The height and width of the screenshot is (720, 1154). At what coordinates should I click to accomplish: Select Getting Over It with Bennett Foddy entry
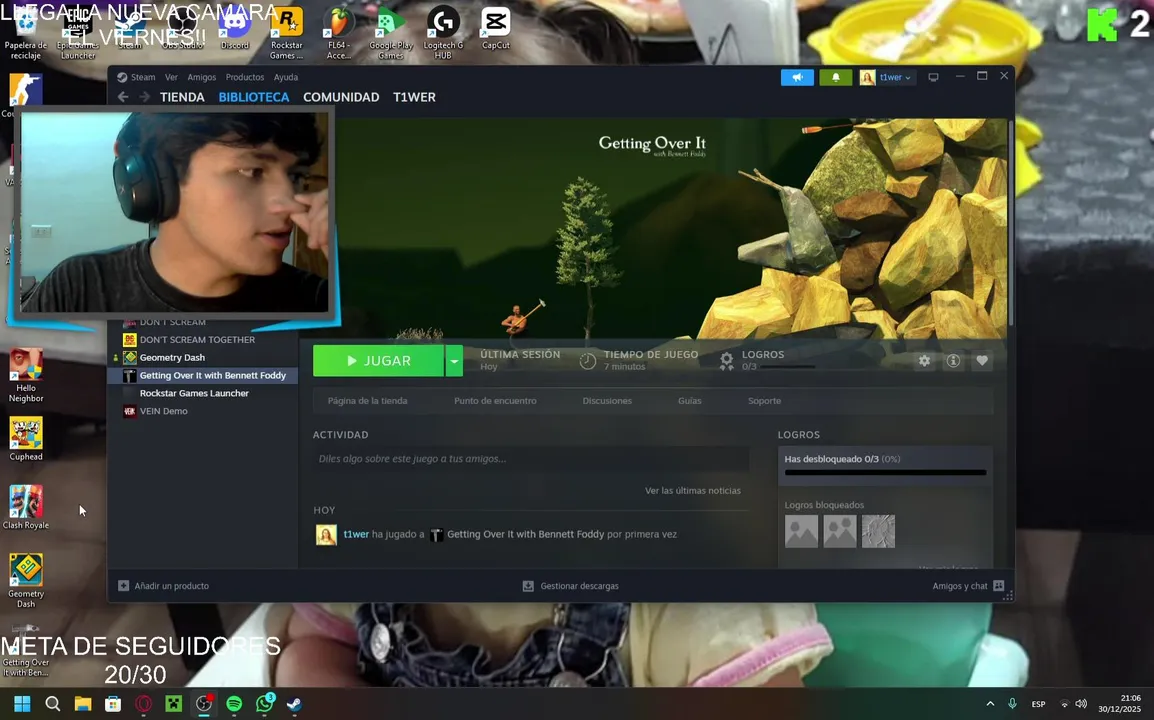pos(202,375)
